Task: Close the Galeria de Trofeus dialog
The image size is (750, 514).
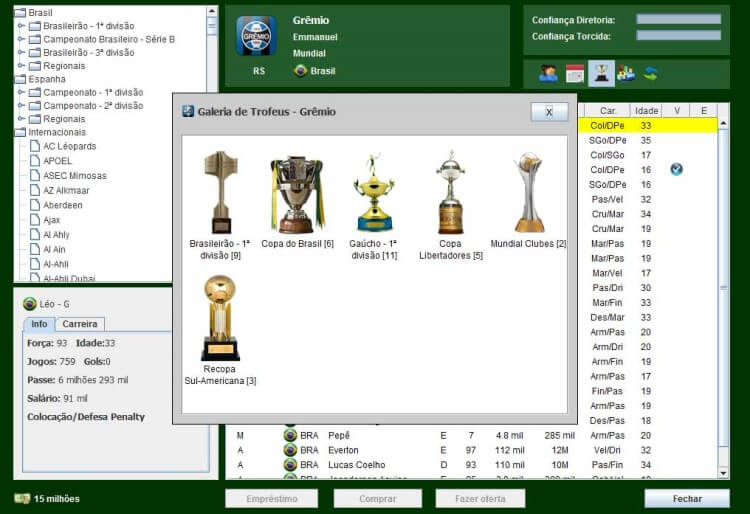Action: (549, 112)
